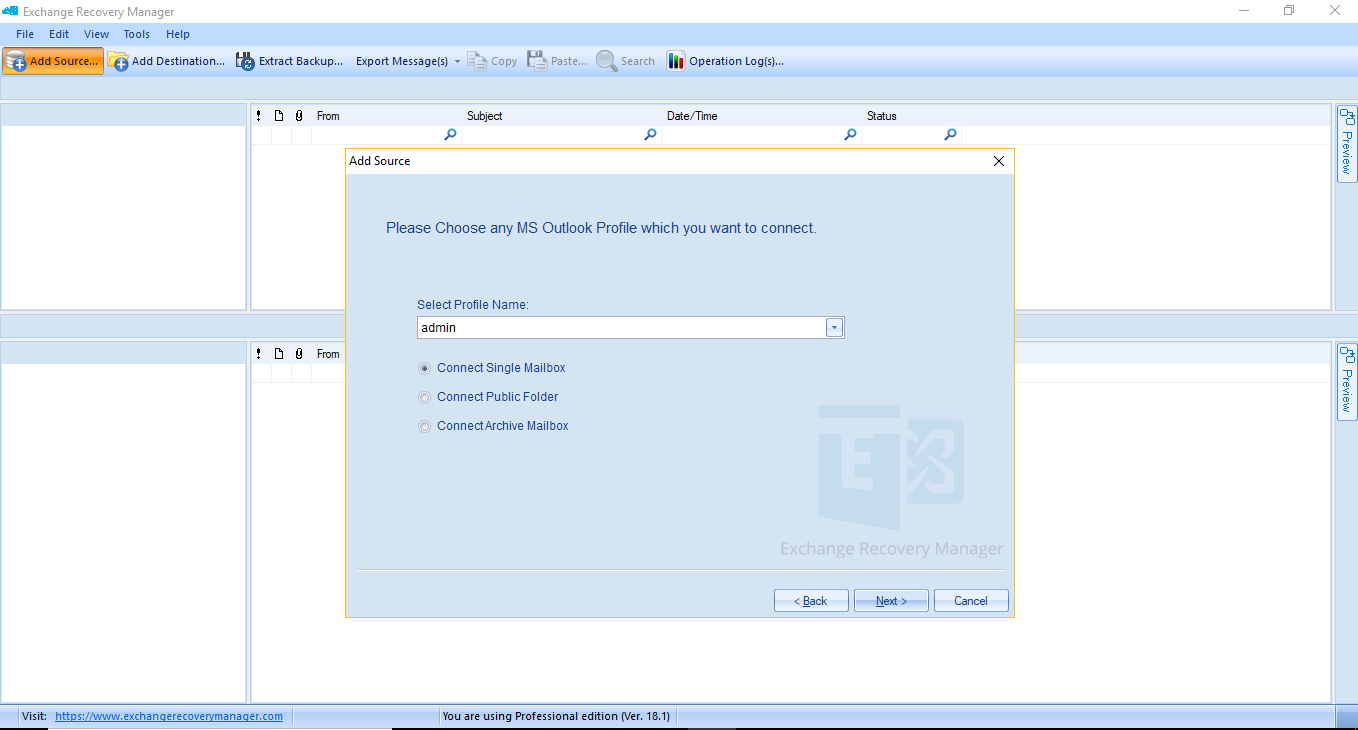Open the Help menu

coord(178,34)
